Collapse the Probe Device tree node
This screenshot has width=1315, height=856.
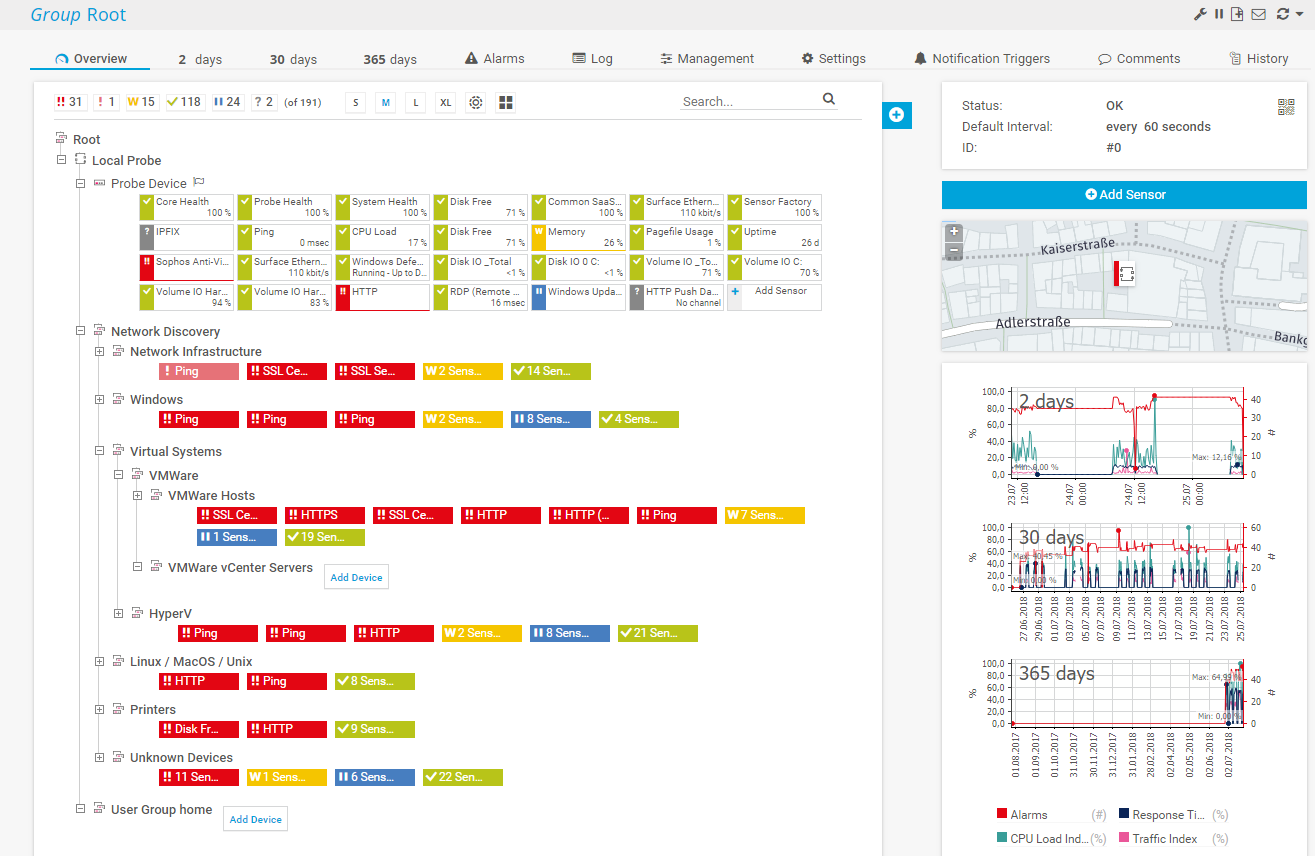(x=81, y=184)
